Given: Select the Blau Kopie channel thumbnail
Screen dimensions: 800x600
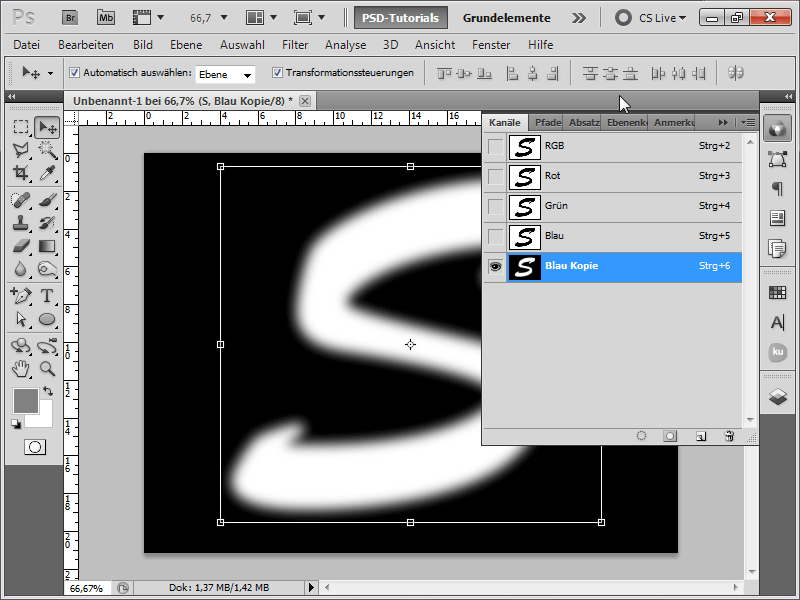Looking at the screenshot, I should (524, 267).
